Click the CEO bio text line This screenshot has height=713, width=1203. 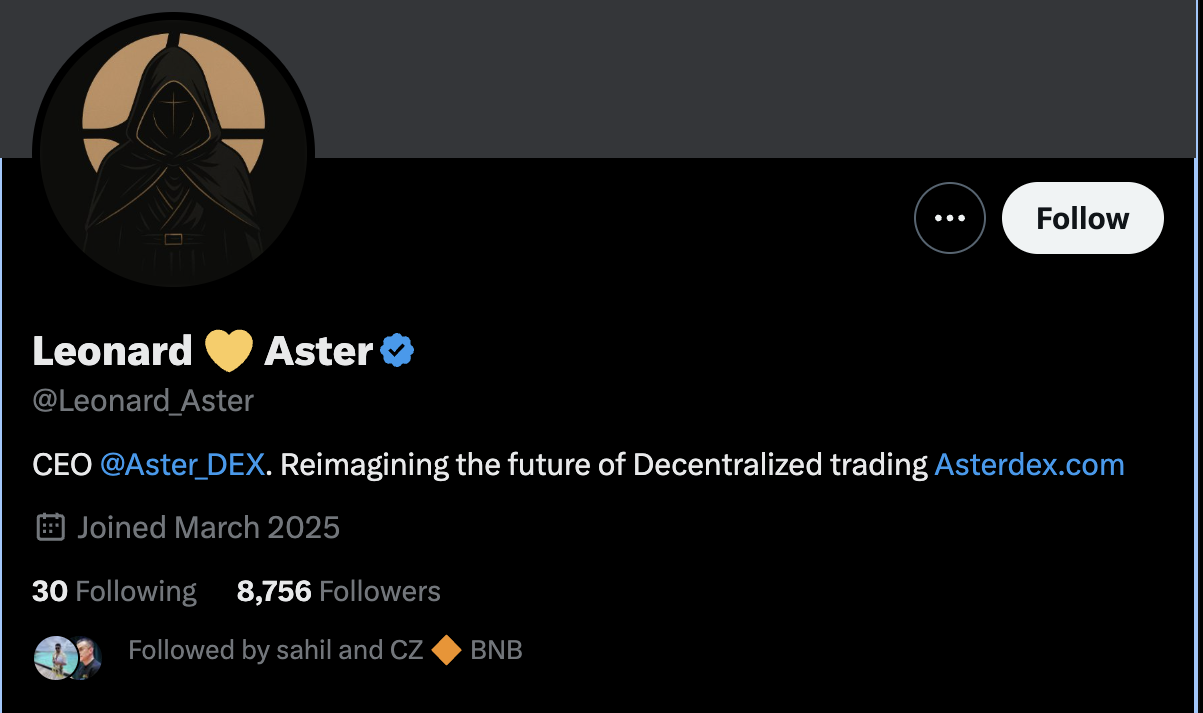coord(60,464)
